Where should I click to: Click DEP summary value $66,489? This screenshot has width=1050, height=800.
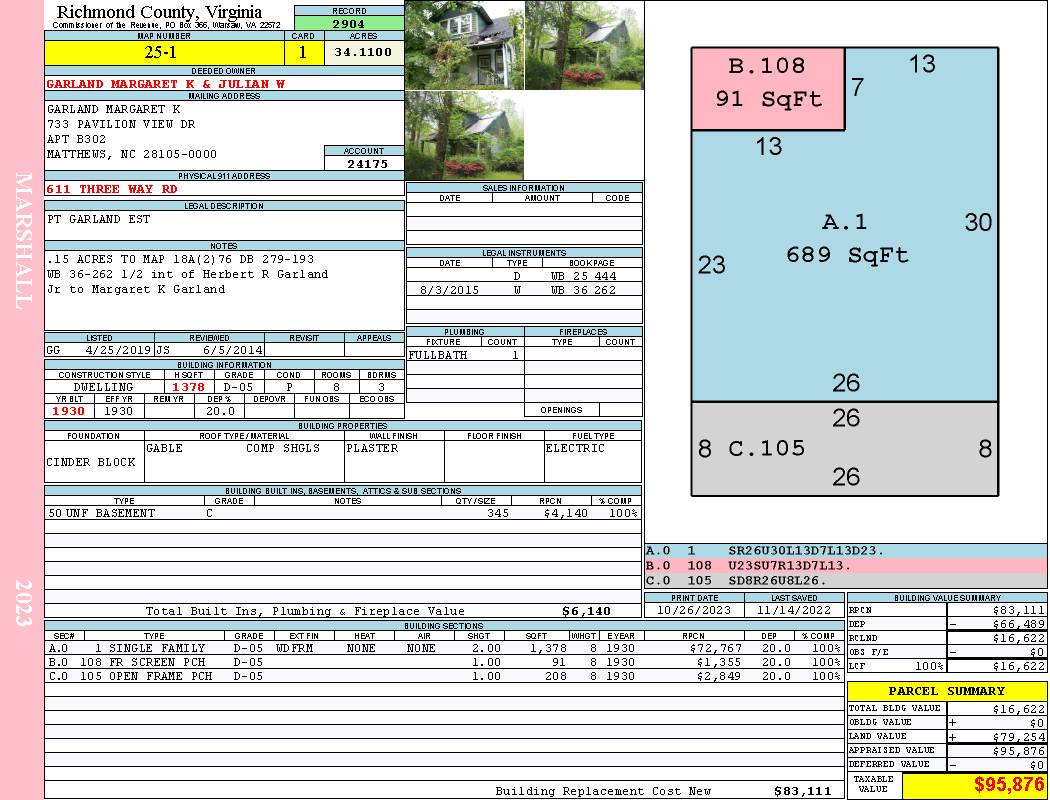click(1018, 624)
